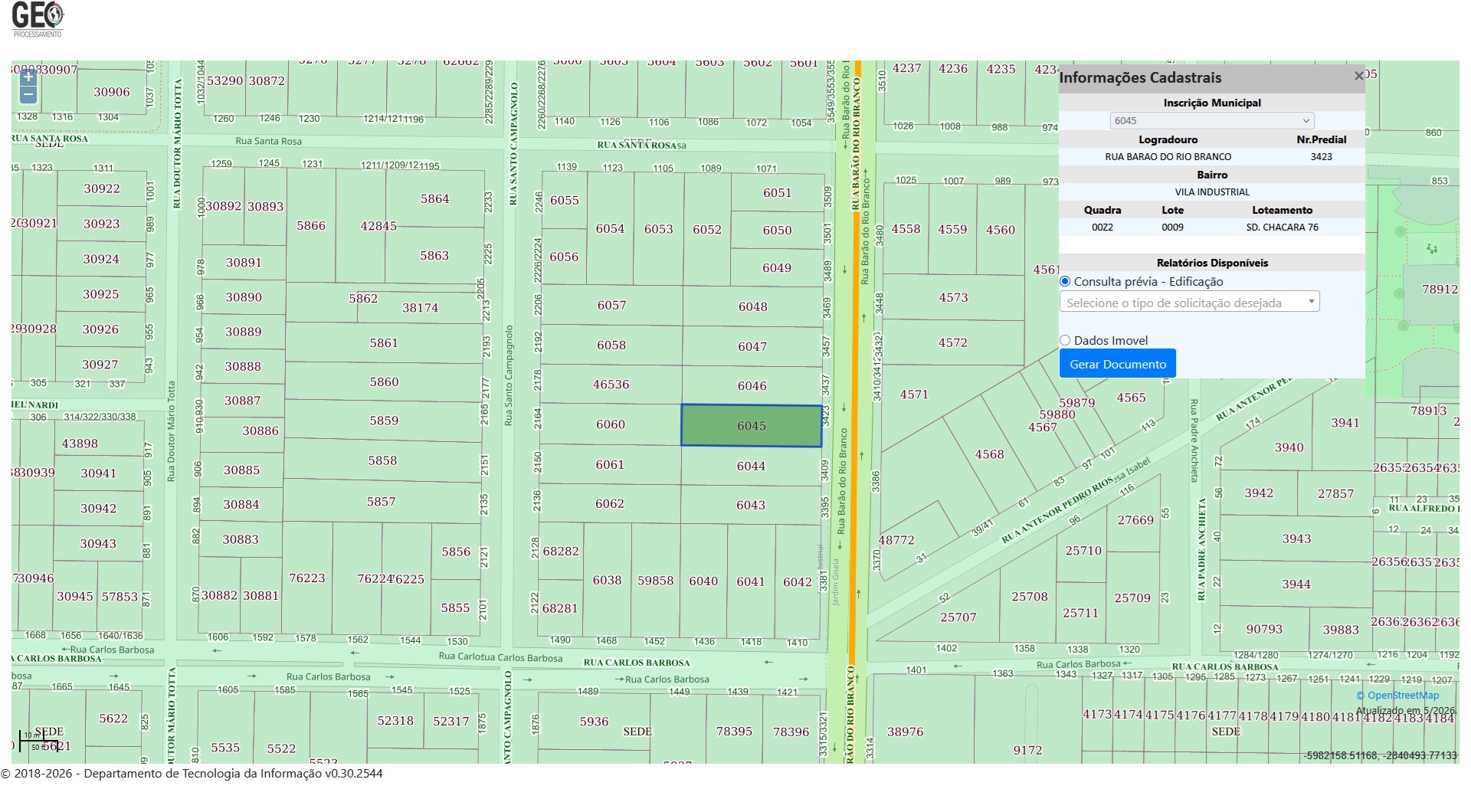Click lot 76223 on the map
The height and width of the screenshot is (812, 1471).
pyautogui.click(x=307, y=578)
